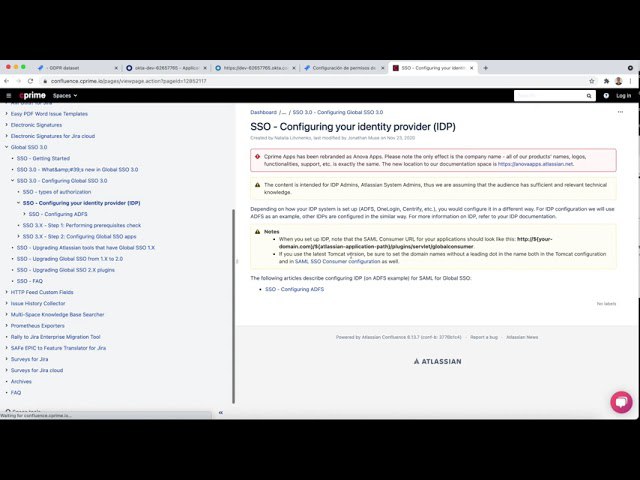Open Issue History Collector in sidebar
The image size is (640, 480).
(38, 303)
